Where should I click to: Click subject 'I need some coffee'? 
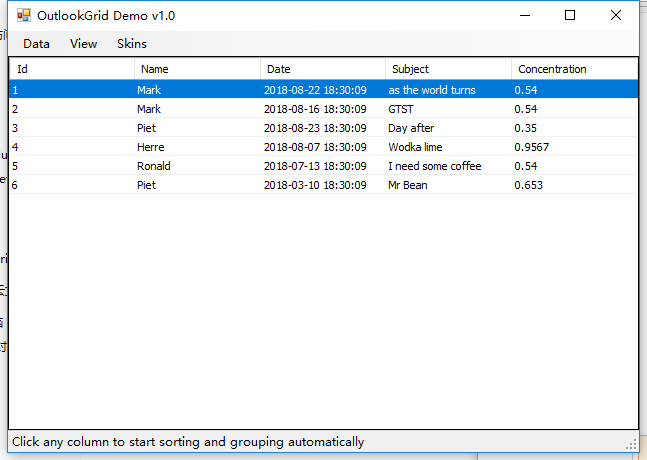(449, 165)
